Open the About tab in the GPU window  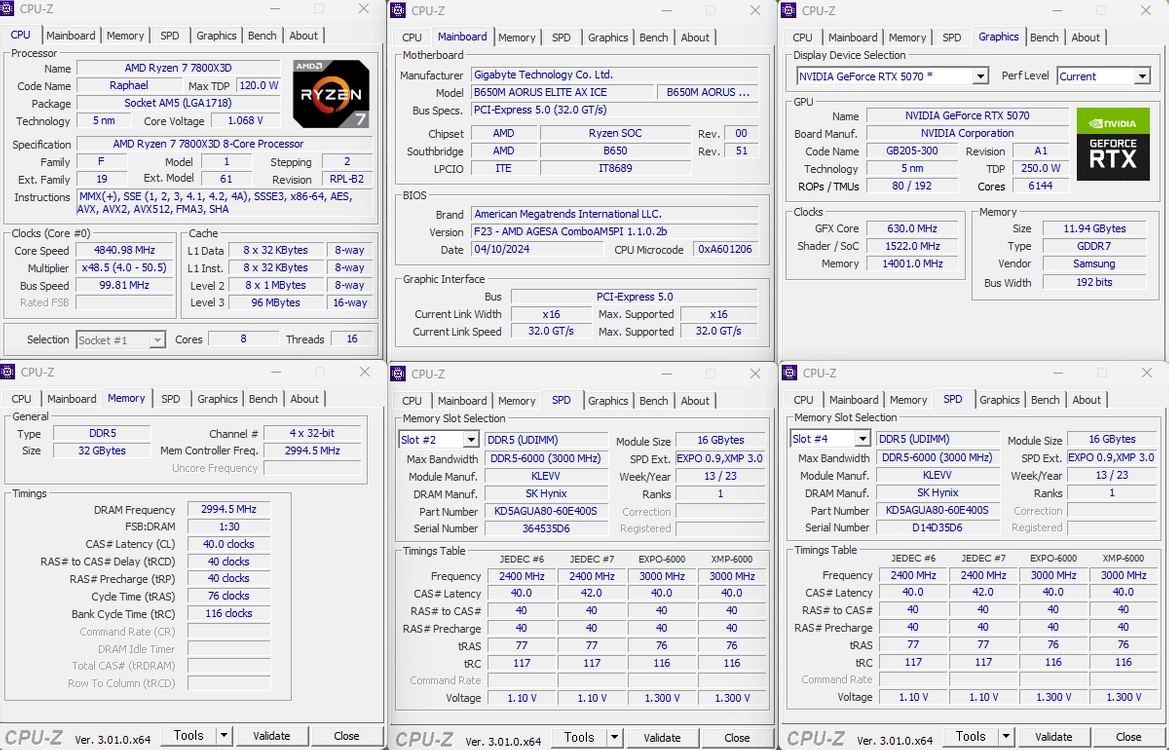1086,37
